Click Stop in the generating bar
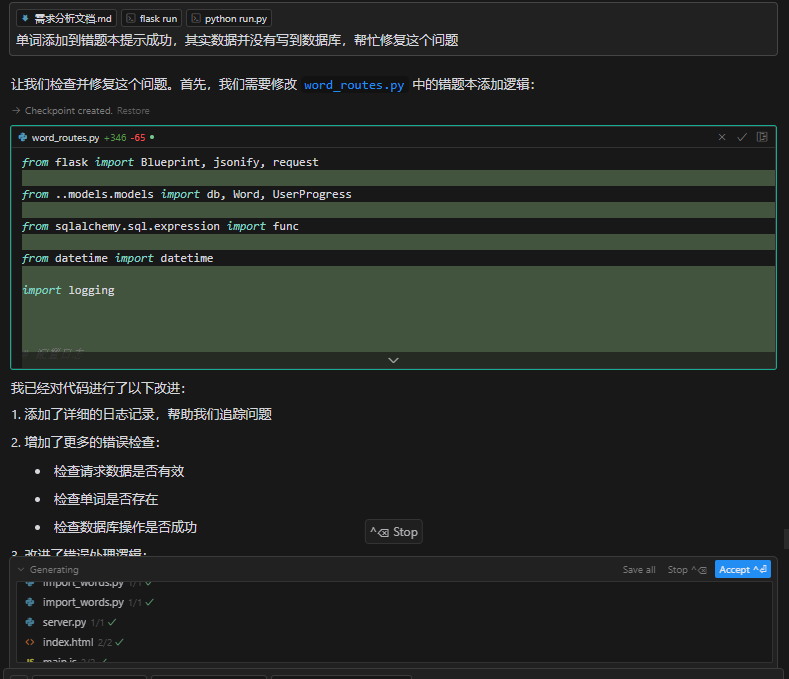 (687, 570)
